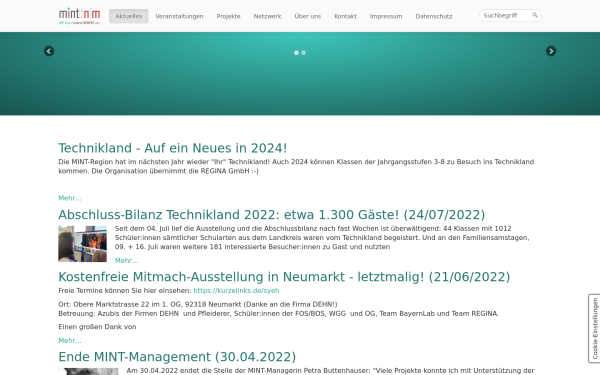Click the Abschluss-Bilanz article thumbnail image
The image size is (600, 375).
82,244
